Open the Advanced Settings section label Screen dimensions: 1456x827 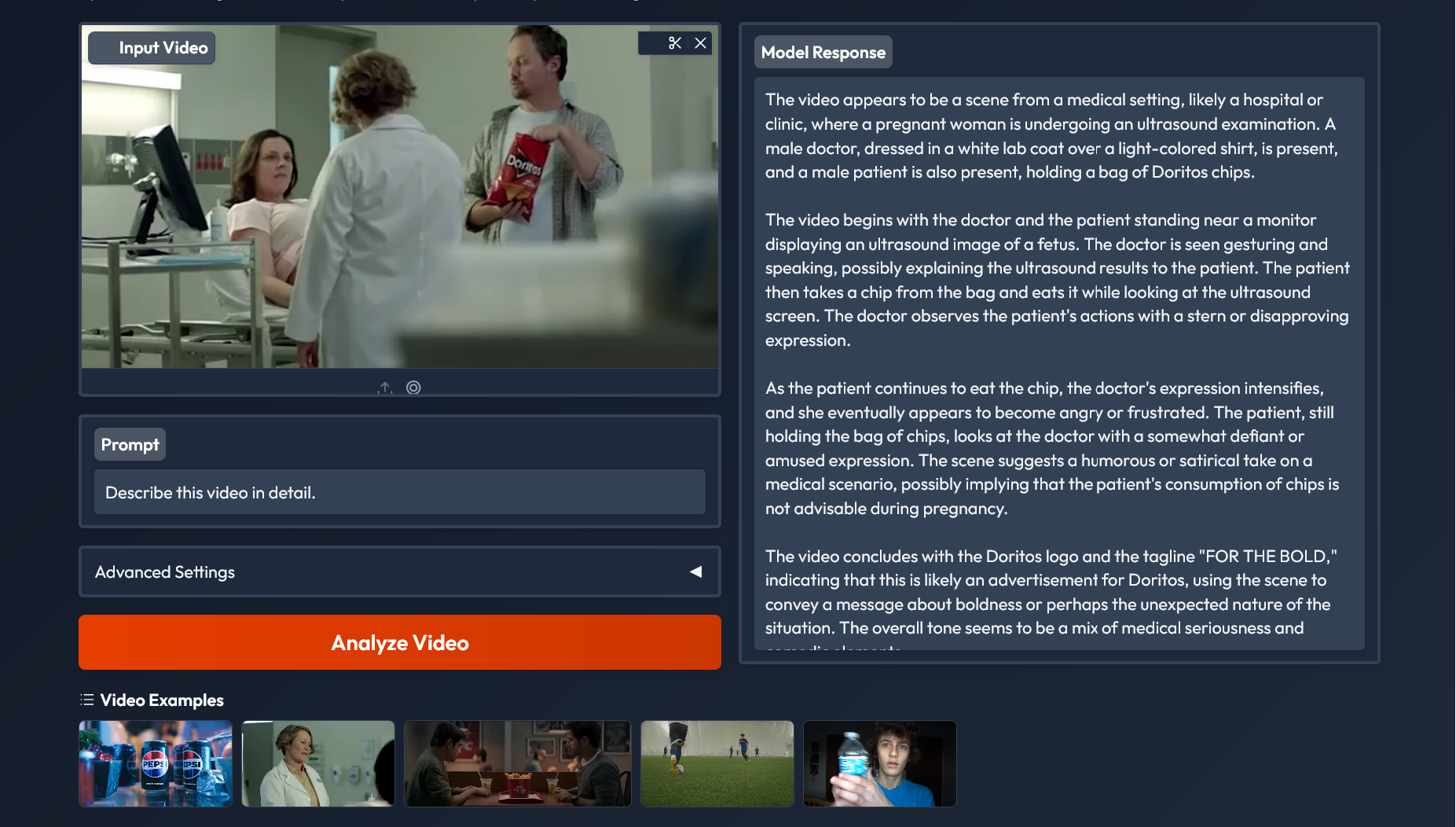tap(165, 572)
